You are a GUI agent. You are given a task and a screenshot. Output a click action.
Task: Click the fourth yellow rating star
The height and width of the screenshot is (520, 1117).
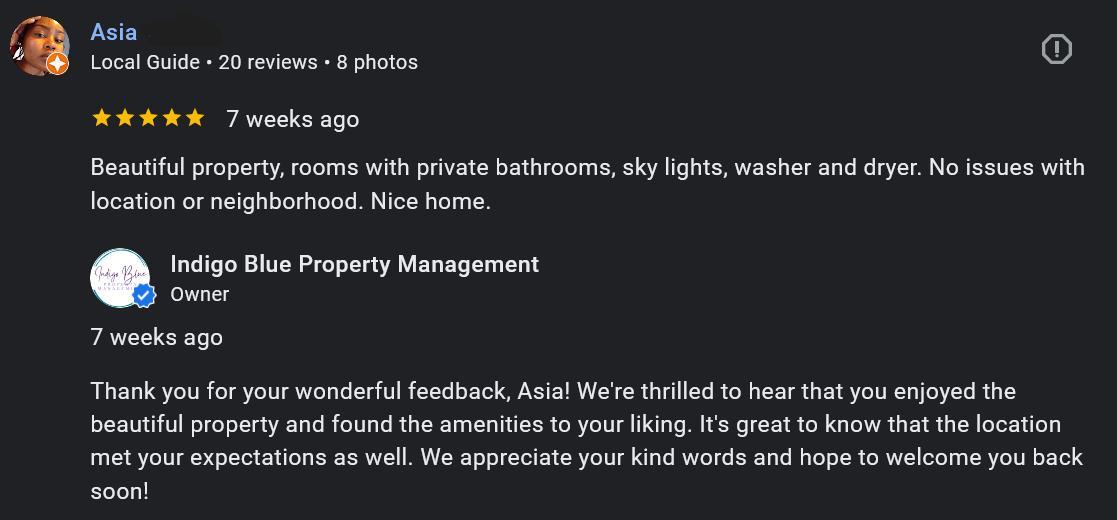171,118
